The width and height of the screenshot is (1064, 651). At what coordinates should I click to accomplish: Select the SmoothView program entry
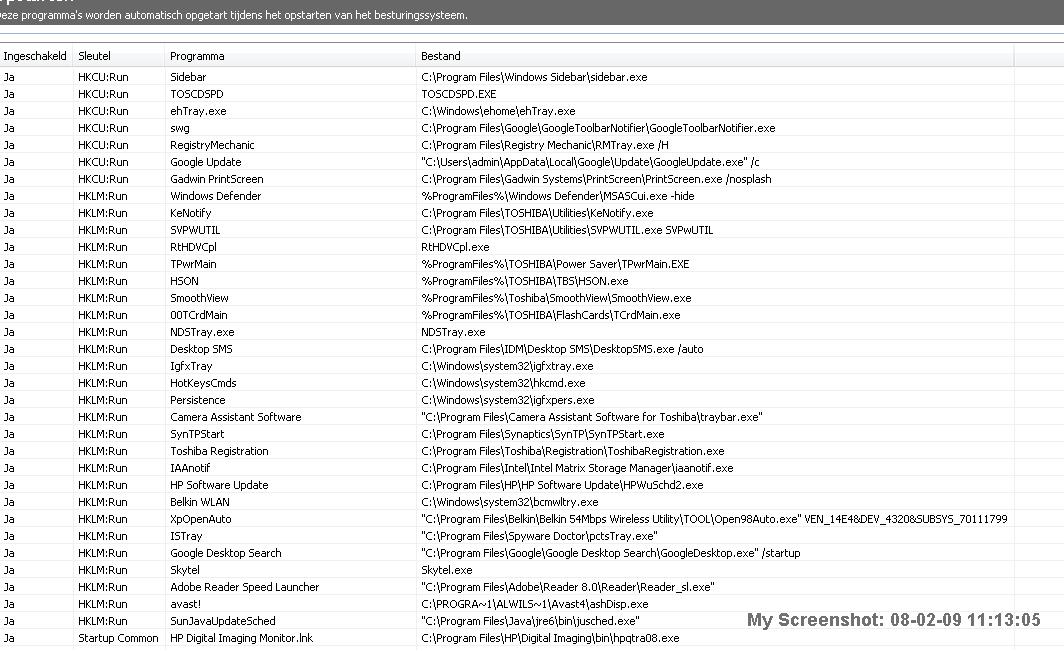199,298
